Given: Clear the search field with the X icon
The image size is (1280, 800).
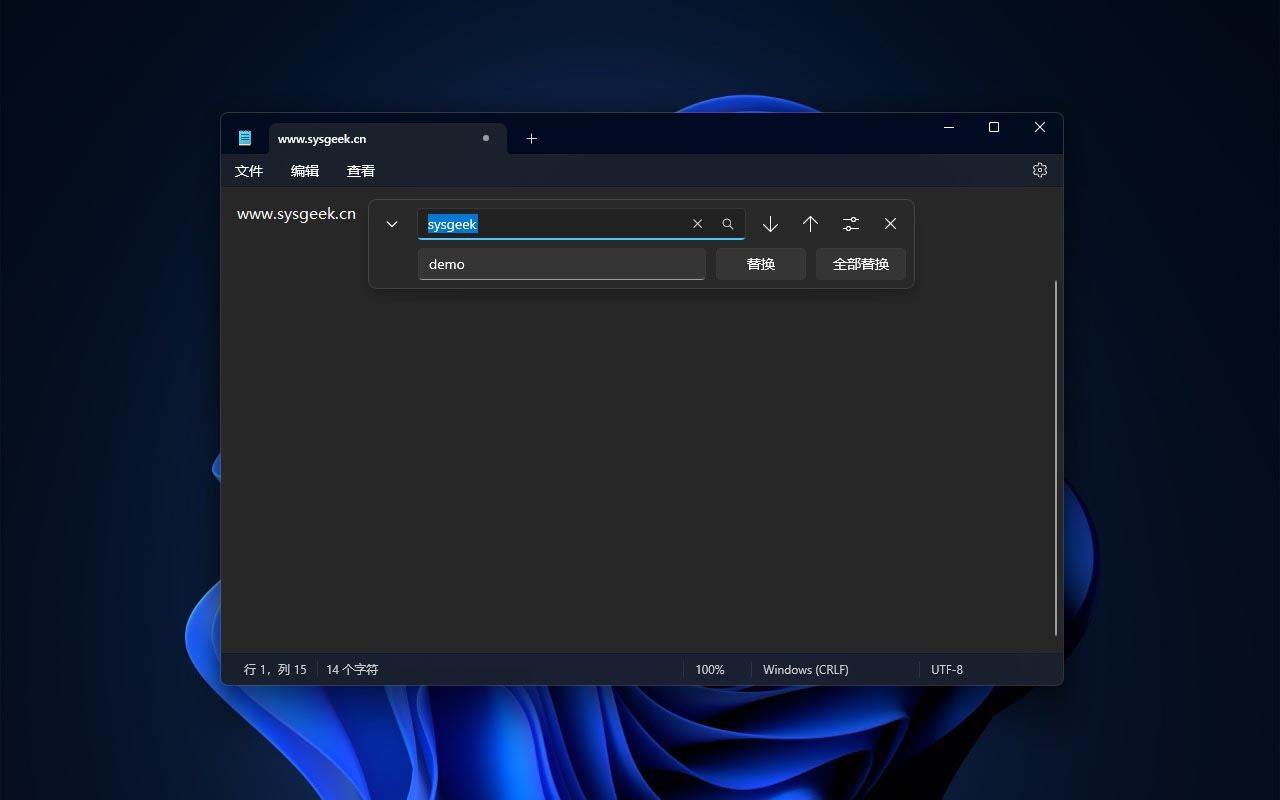Looking at the screenshot, I should (x=697, y=224).
